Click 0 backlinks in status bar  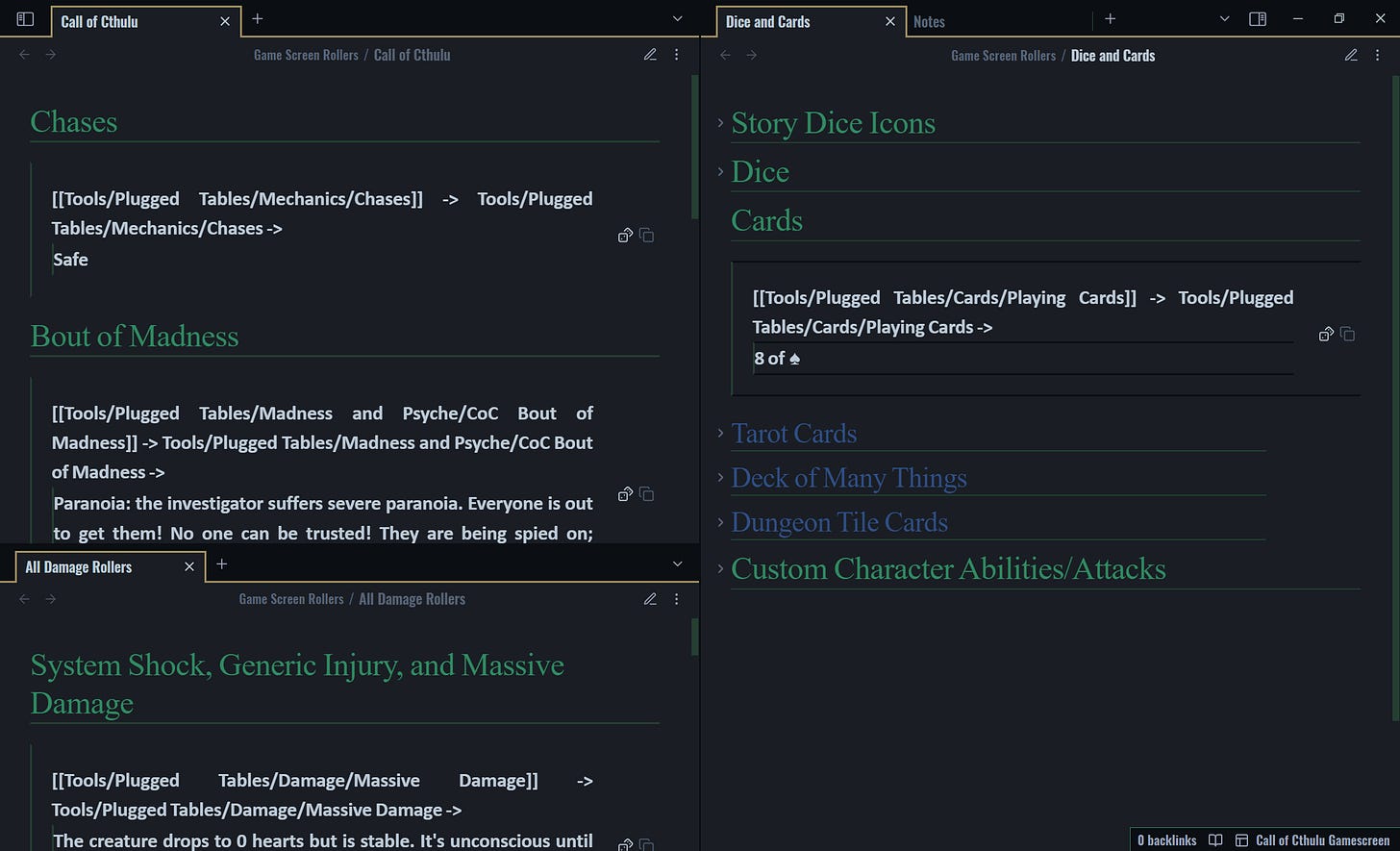pos(1166,840)
